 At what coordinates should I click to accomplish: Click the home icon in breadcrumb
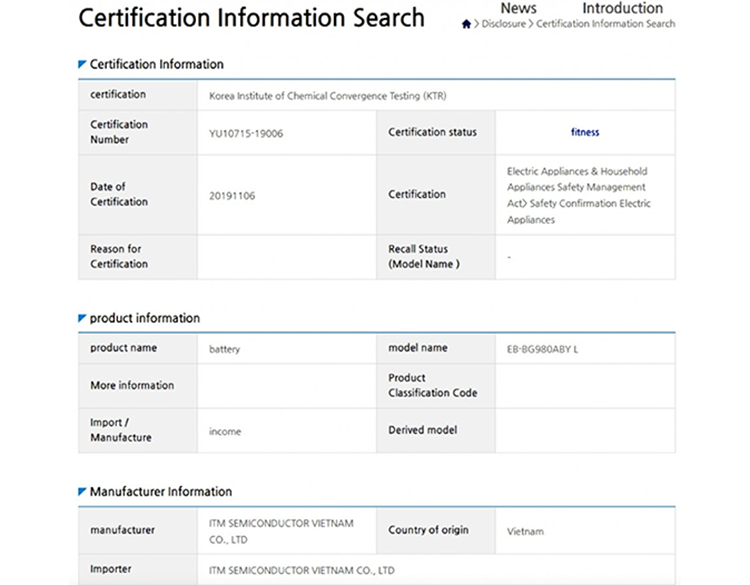tap(466, 24)
